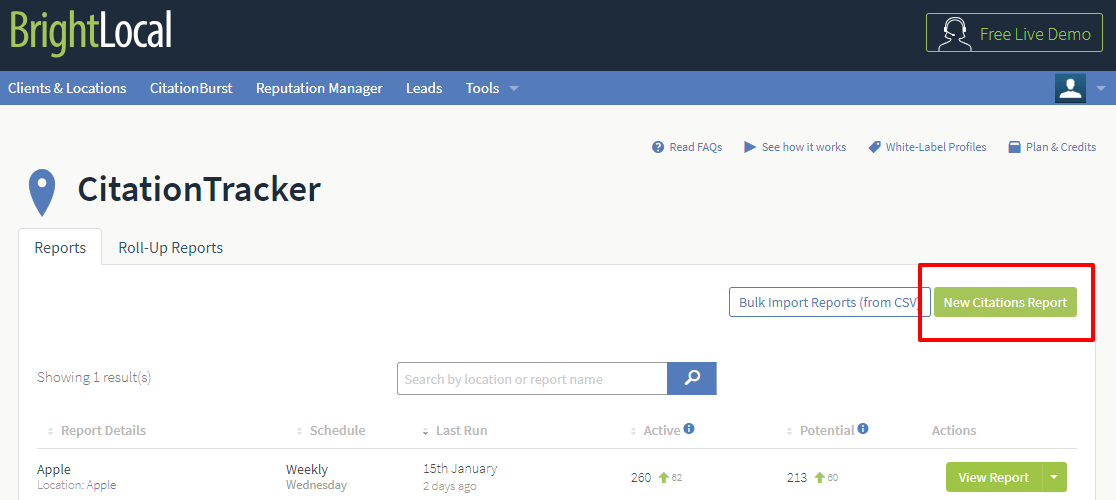
Task: Expand the Tools menu dropdown arrow
Action: [x=514, y=89]
